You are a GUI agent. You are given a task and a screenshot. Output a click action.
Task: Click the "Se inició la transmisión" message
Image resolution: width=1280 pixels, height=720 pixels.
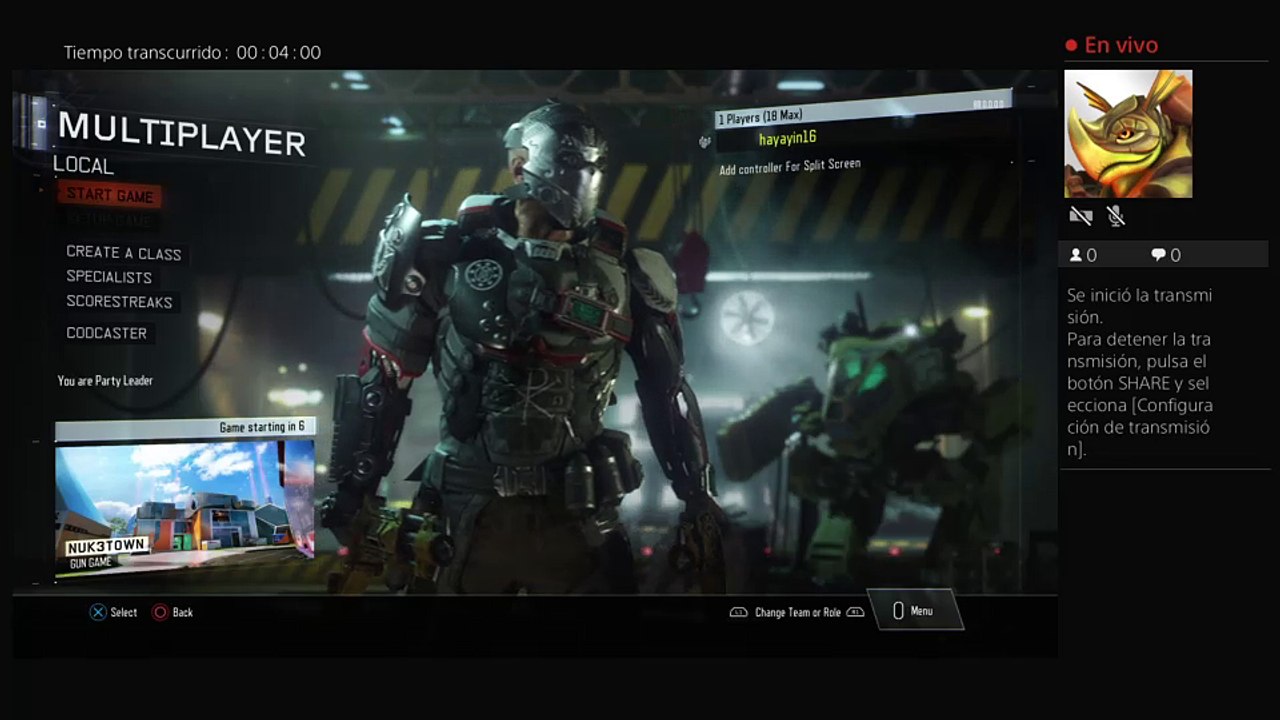[1139, 306]
